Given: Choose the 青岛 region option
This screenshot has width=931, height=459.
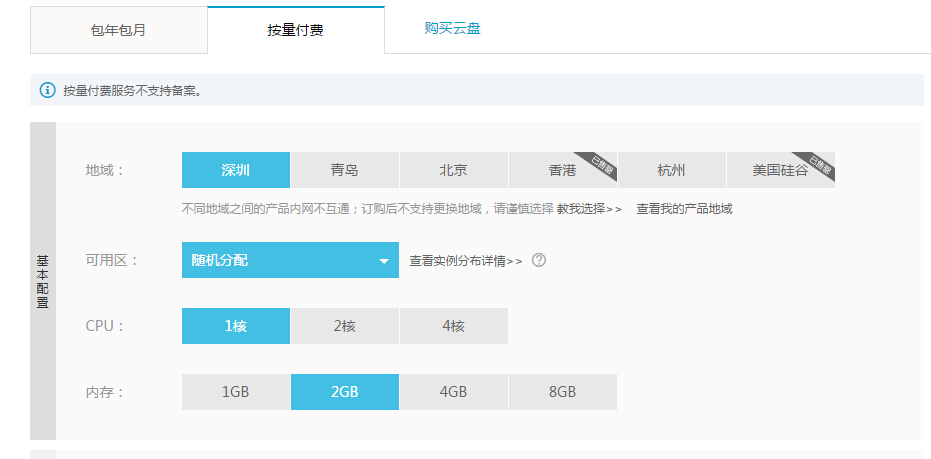Looking at the screenshot, I should click(x=344, y=170).
